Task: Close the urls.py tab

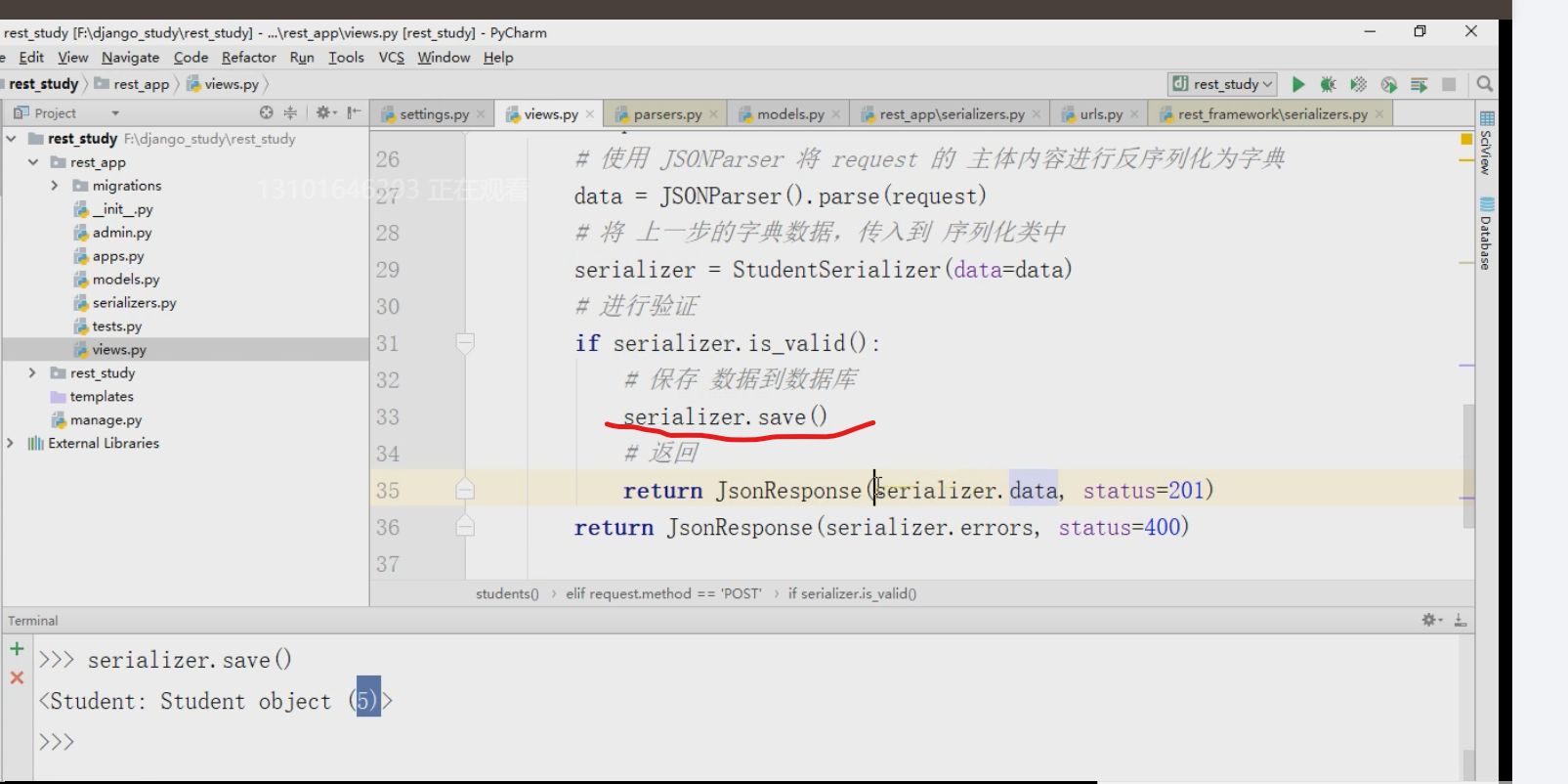Action: coord(1134,114)
